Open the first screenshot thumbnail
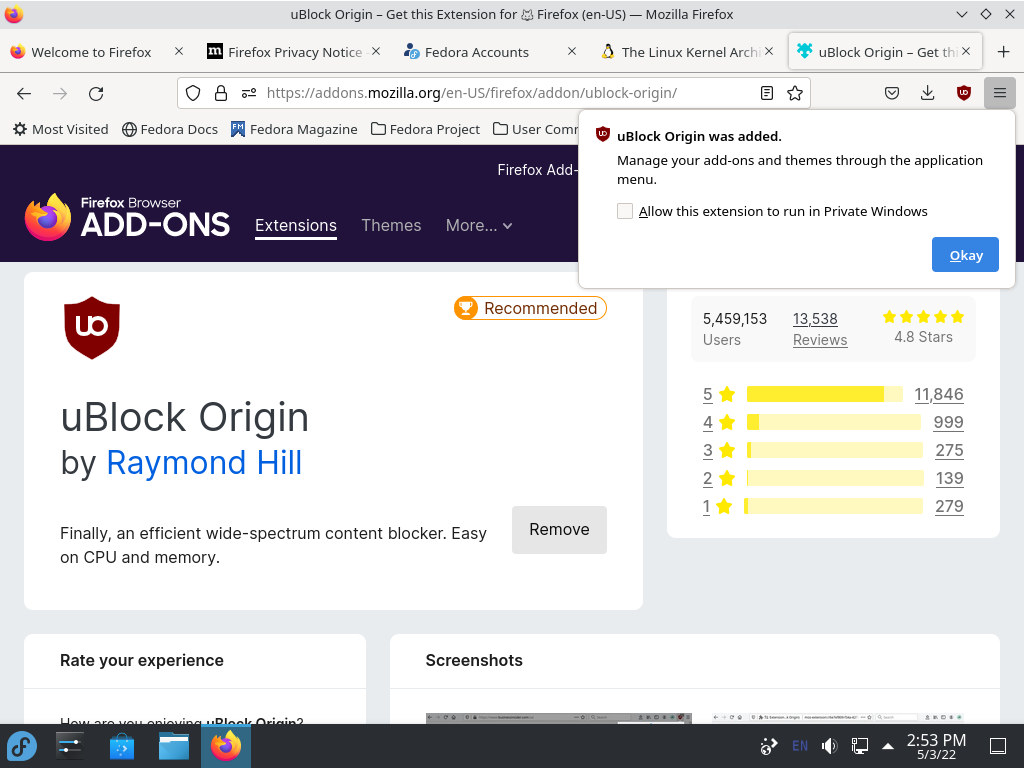The height and width of the screenshot is (768, 1024). pos(558,718)
